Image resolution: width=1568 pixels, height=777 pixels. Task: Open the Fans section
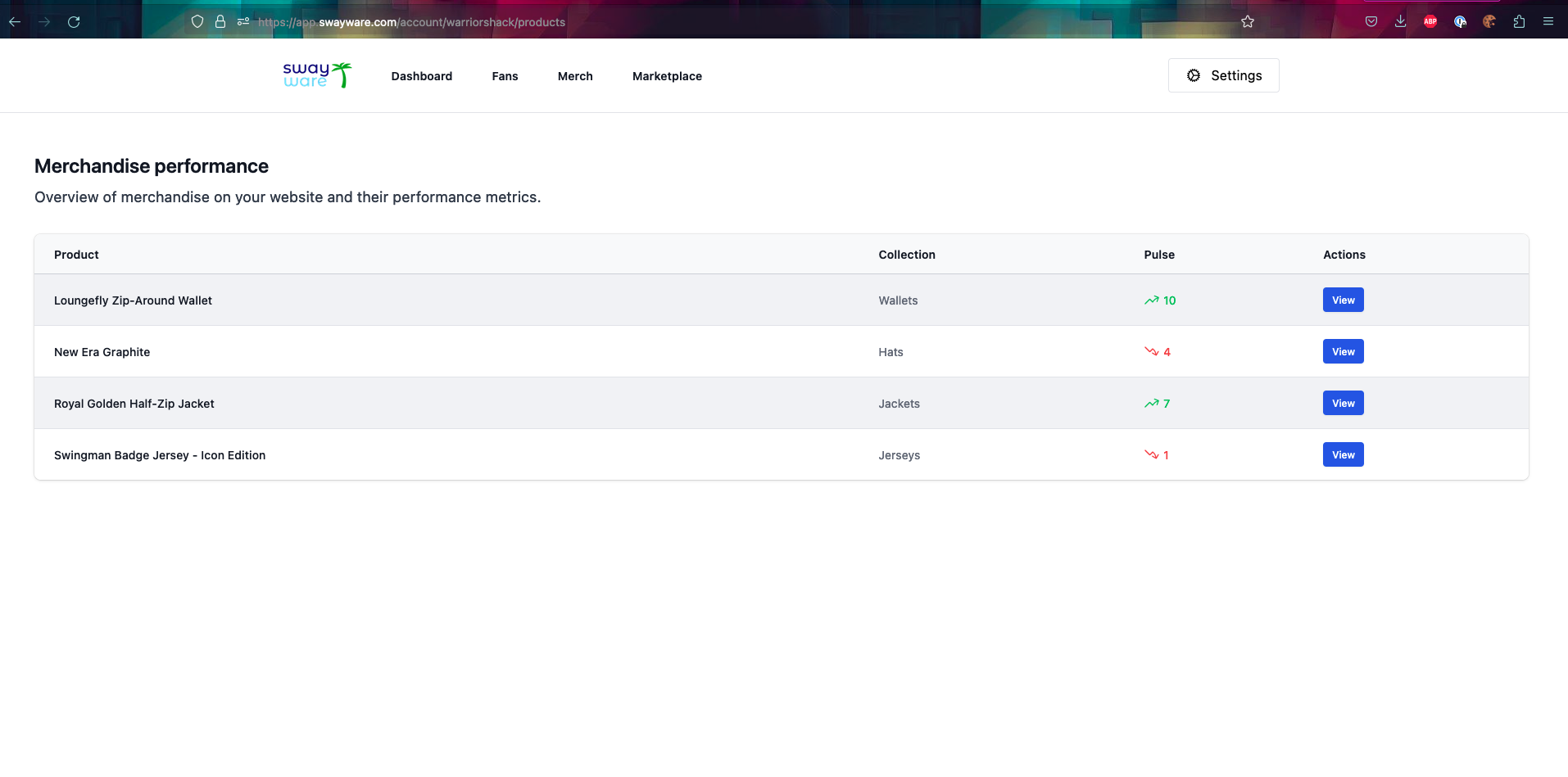tap(505, 76)
